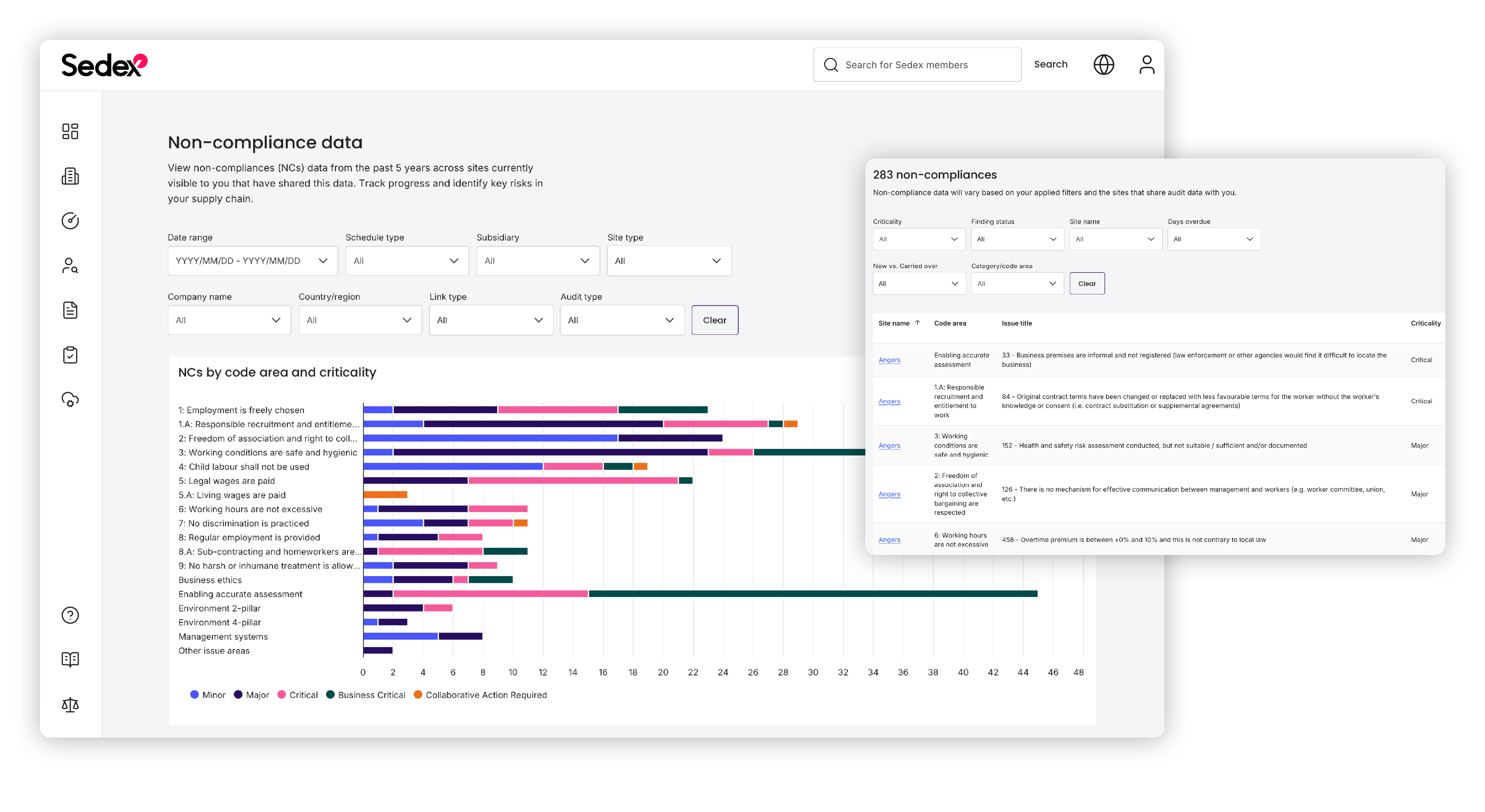
Task: Select the company buildings icon in sidebar
Action: click(70, 176)
